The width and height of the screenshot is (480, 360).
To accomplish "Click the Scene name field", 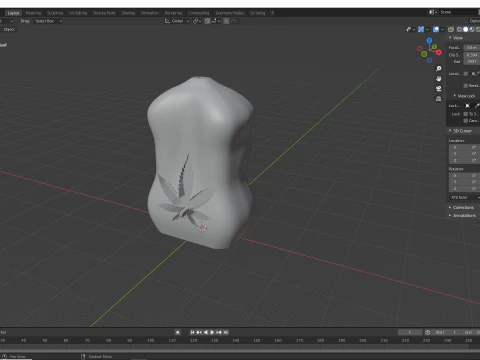I will click(458, 12).
